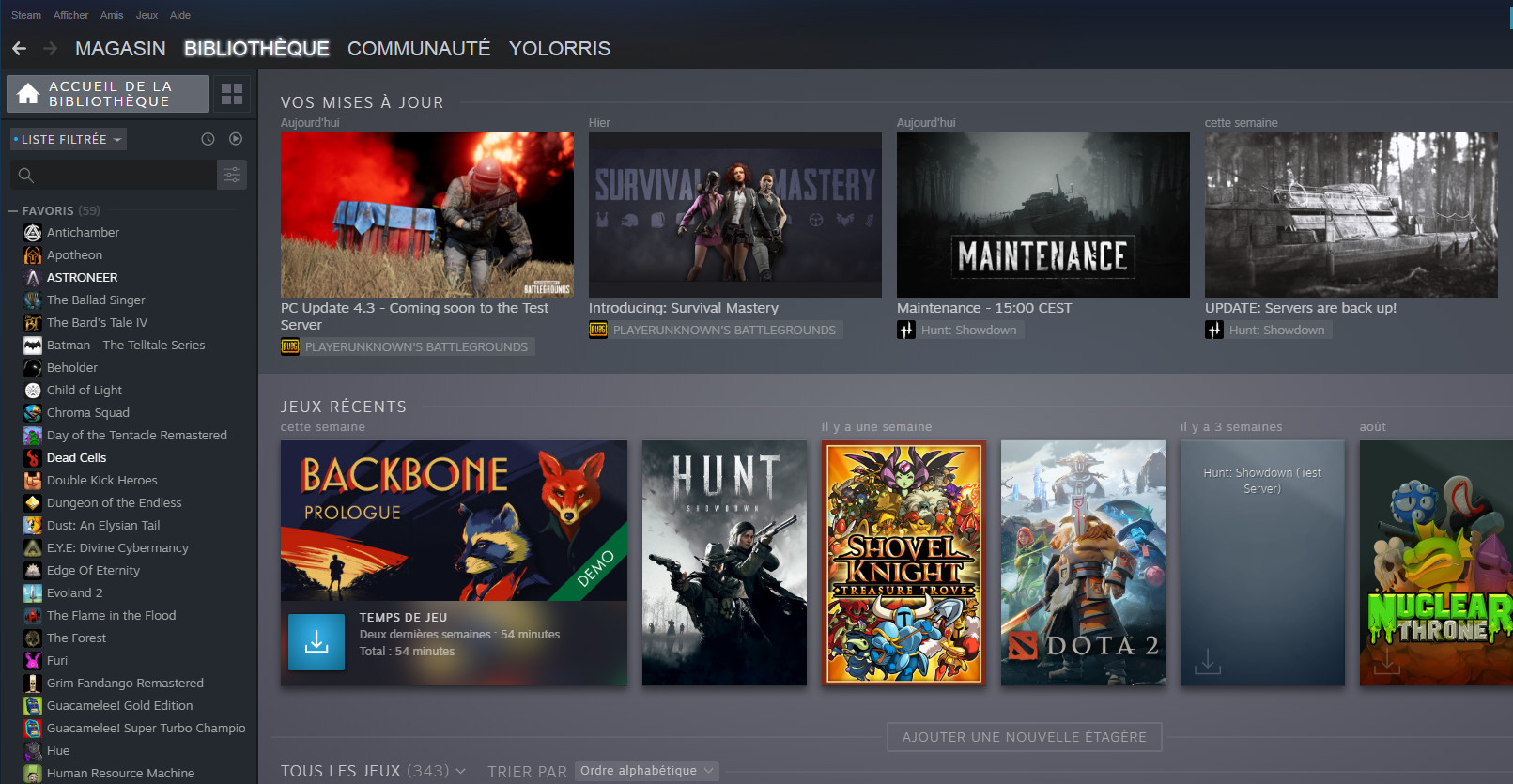Select Dungeon of the Endless
Image resolution: width=1513 pixels, height=784 pixels.
(114, 502)
